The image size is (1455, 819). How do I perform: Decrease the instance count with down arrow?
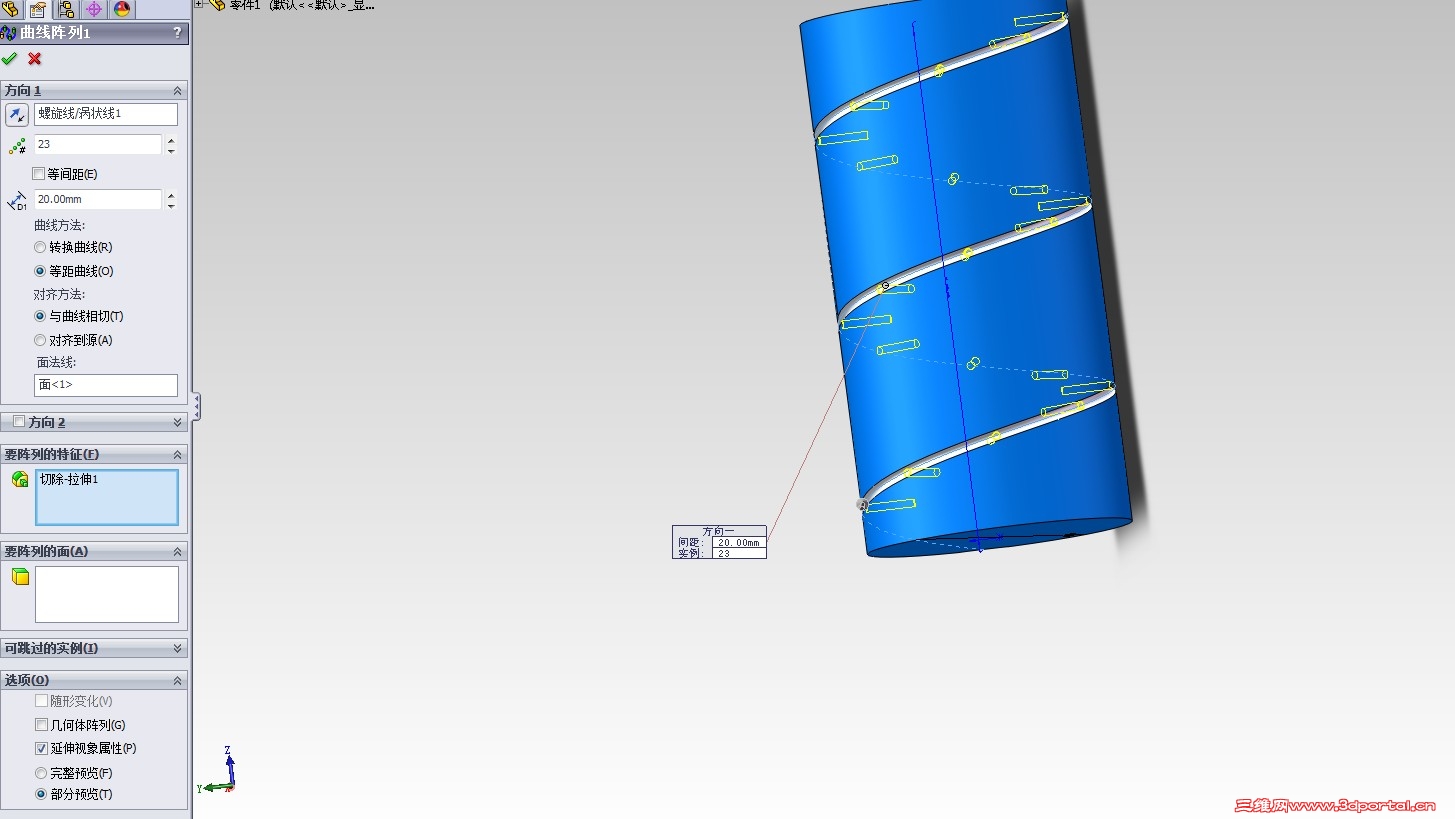pyautogui.click(x=171, y=150)
